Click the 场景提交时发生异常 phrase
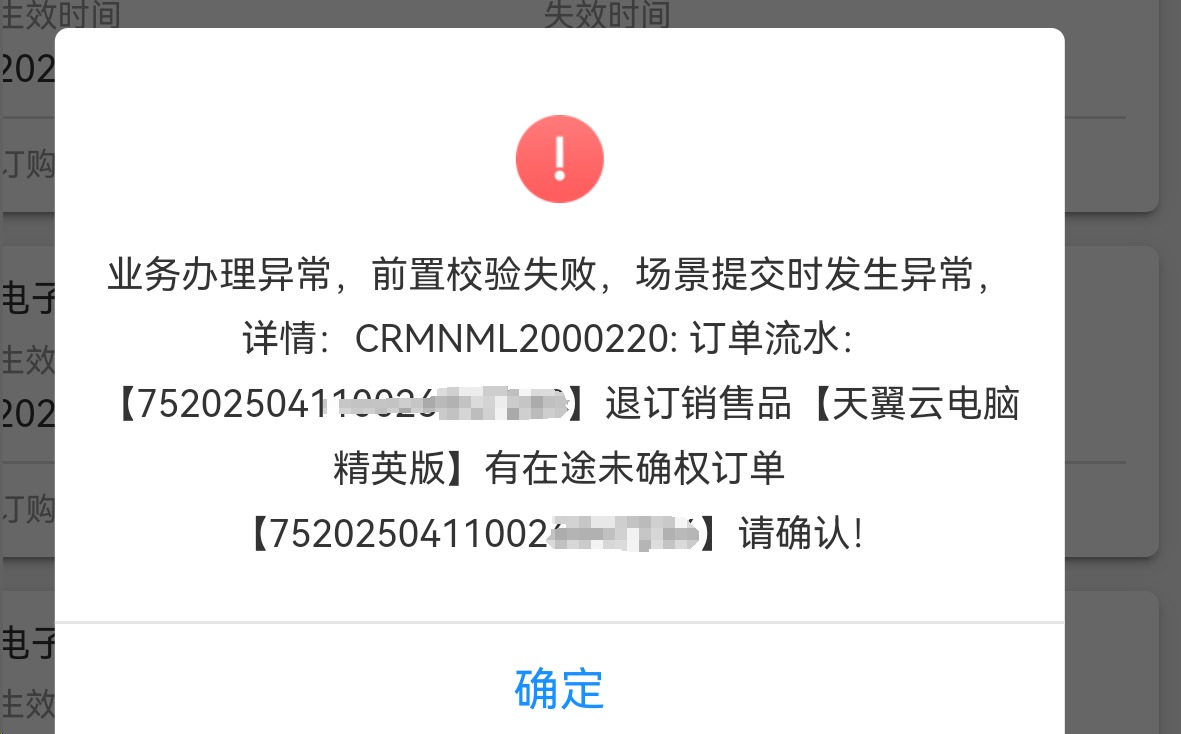The width and height of the screenshot is (1181, 734). (x=805, y=274)
